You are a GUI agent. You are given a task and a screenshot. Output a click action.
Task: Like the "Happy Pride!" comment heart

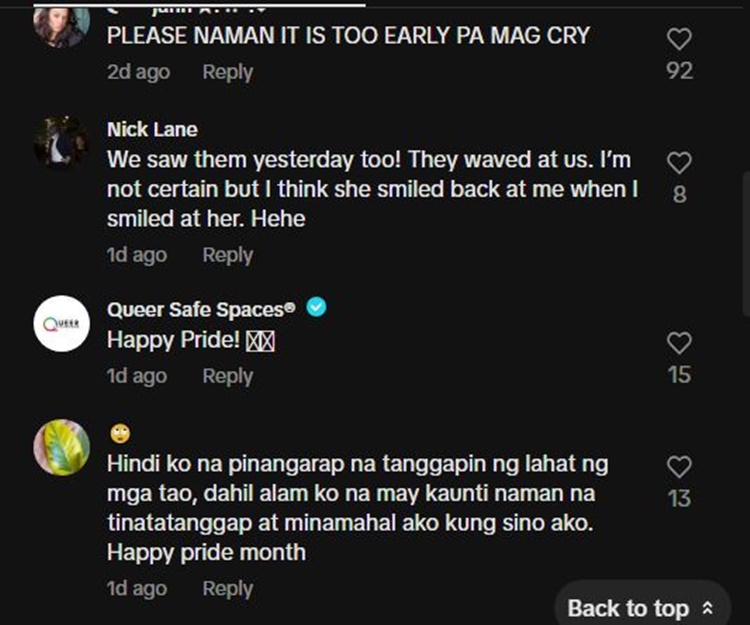pos(679,343)
